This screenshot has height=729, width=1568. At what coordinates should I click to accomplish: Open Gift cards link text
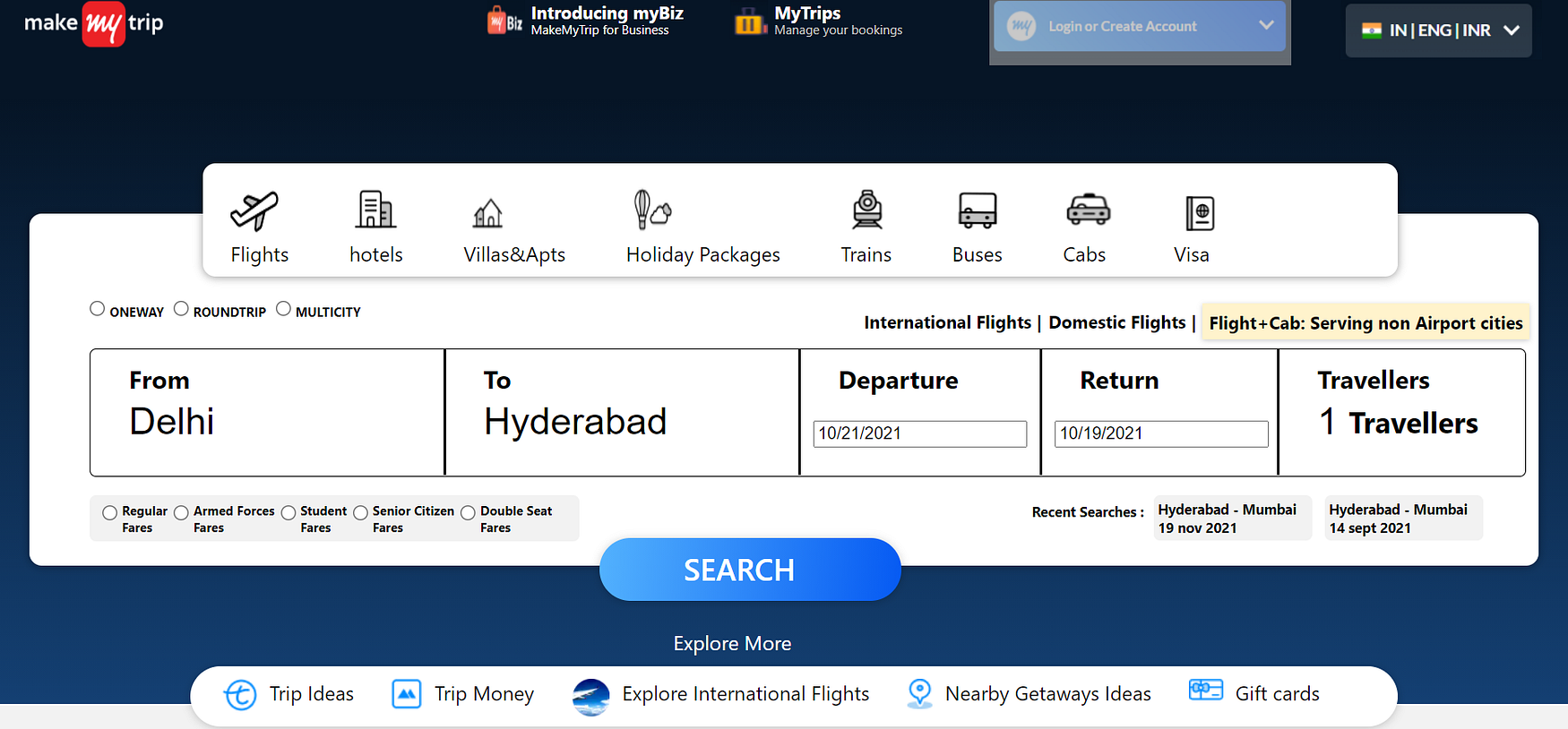pyautogui.click(x=1278, y=694)
